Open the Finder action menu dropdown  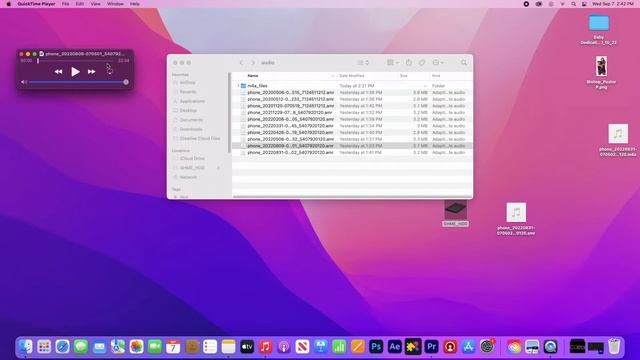coord(438,62)
